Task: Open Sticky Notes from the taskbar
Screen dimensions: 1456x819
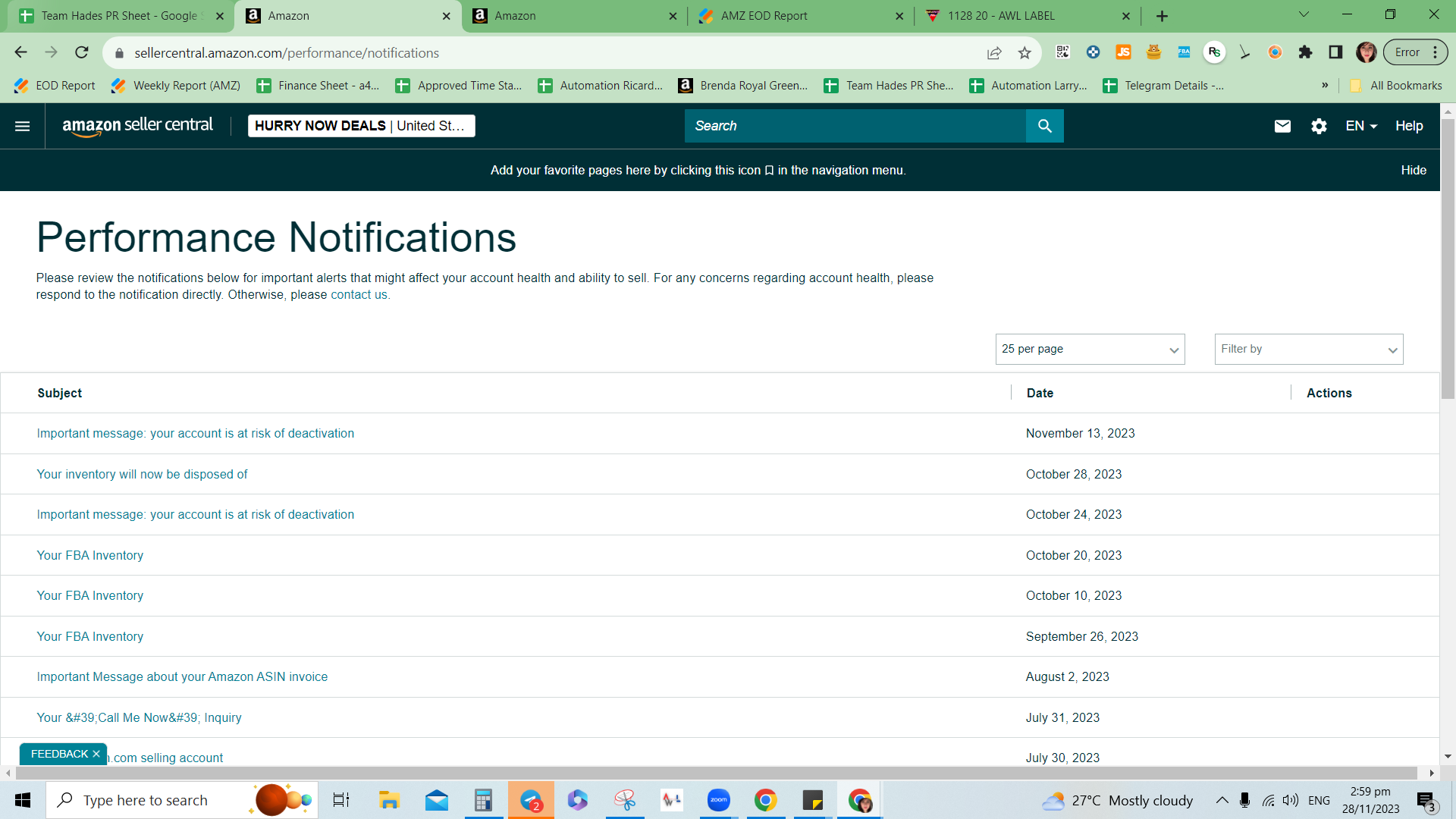Action: [x=812, y=800]
